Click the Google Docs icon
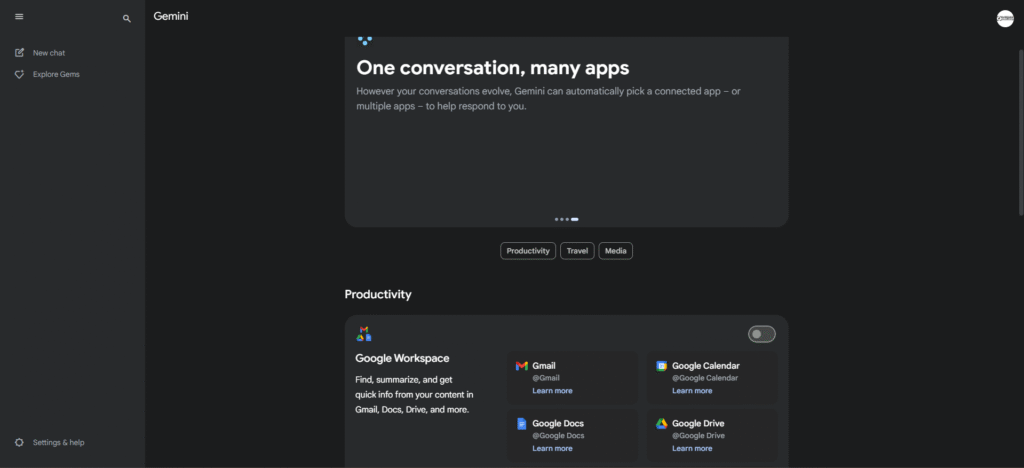 521,424
